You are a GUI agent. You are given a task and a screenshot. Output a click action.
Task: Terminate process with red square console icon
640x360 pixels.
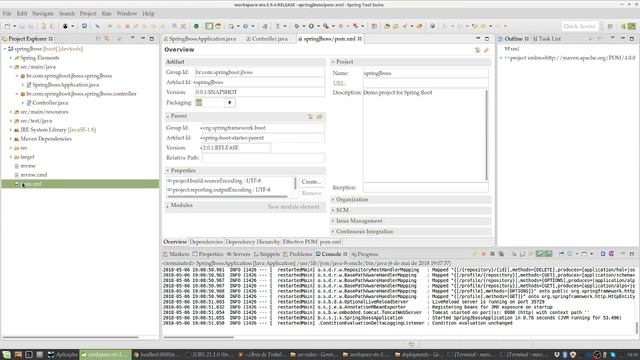click(484, 254)
